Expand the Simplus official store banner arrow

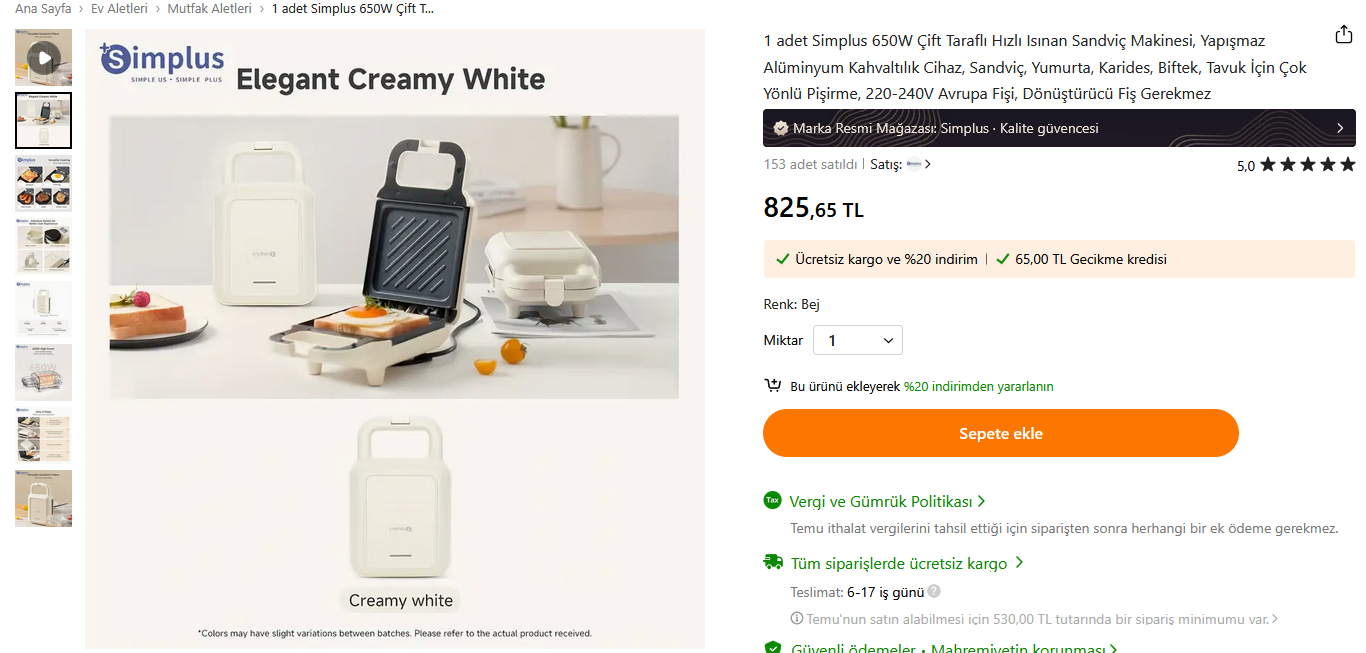point(1340,128)
